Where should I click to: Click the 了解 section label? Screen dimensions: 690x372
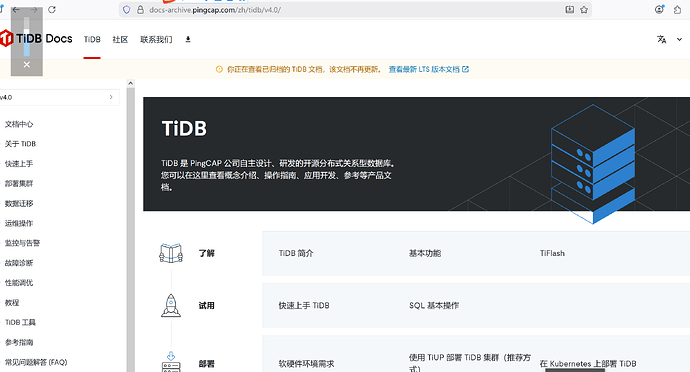[x=206, y=253]
